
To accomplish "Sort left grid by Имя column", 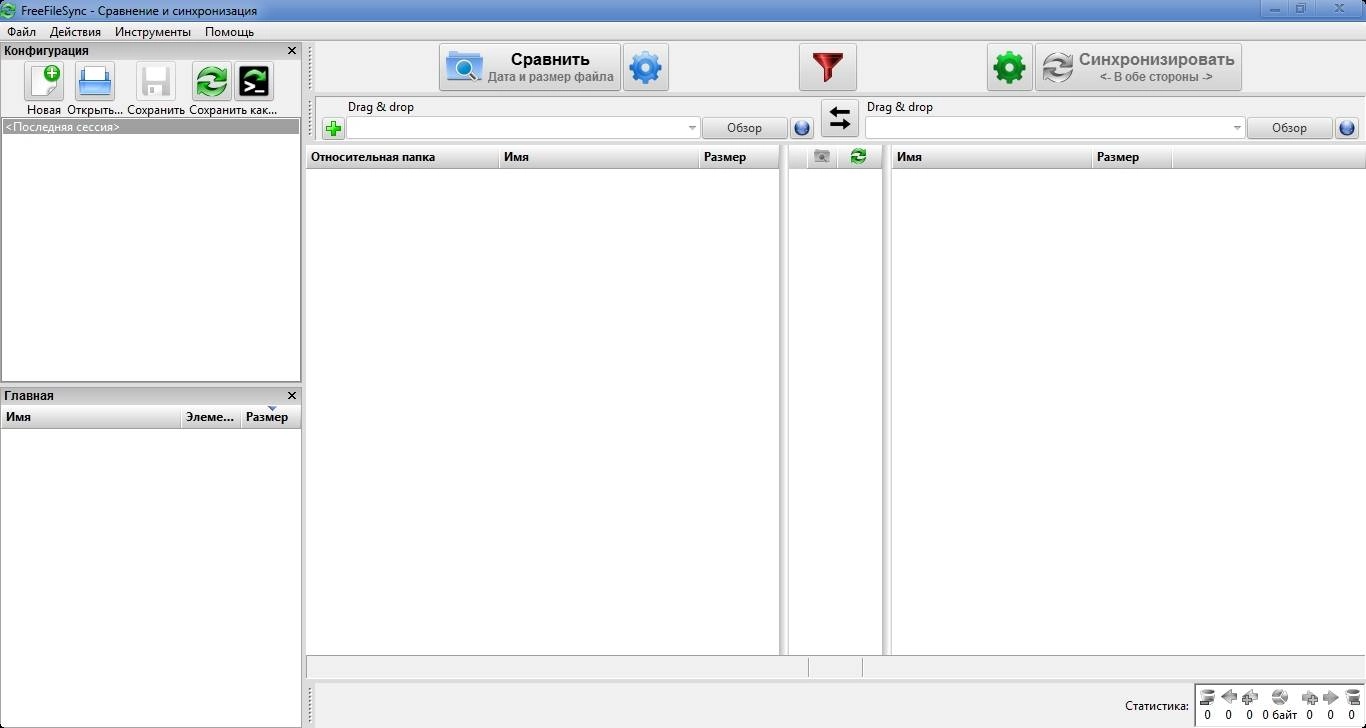I will click(x=599, y=157).
